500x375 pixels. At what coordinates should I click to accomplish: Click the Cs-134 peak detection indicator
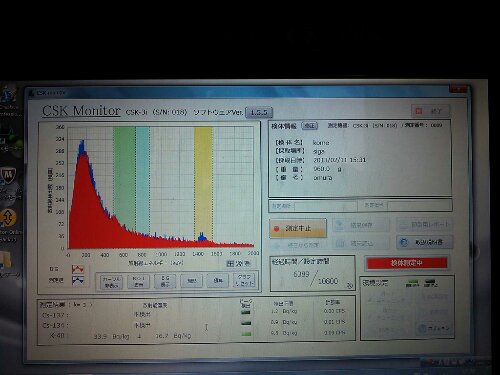(246, 323)
